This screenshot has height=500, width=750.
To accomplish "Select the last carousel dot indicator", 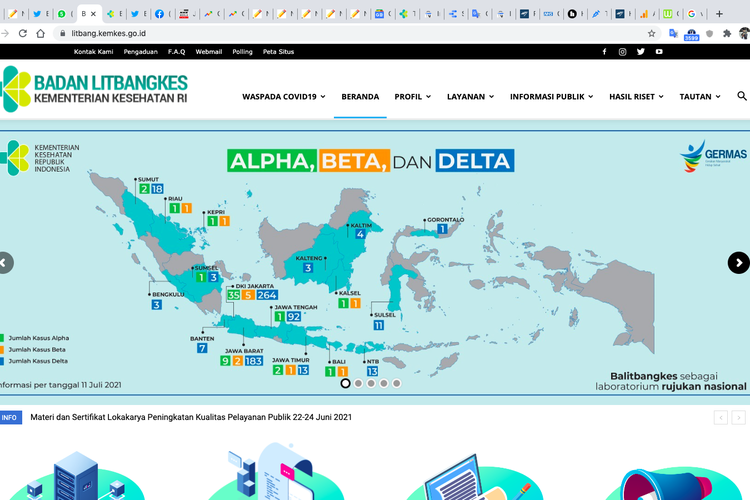I will [x=397, y=383].
